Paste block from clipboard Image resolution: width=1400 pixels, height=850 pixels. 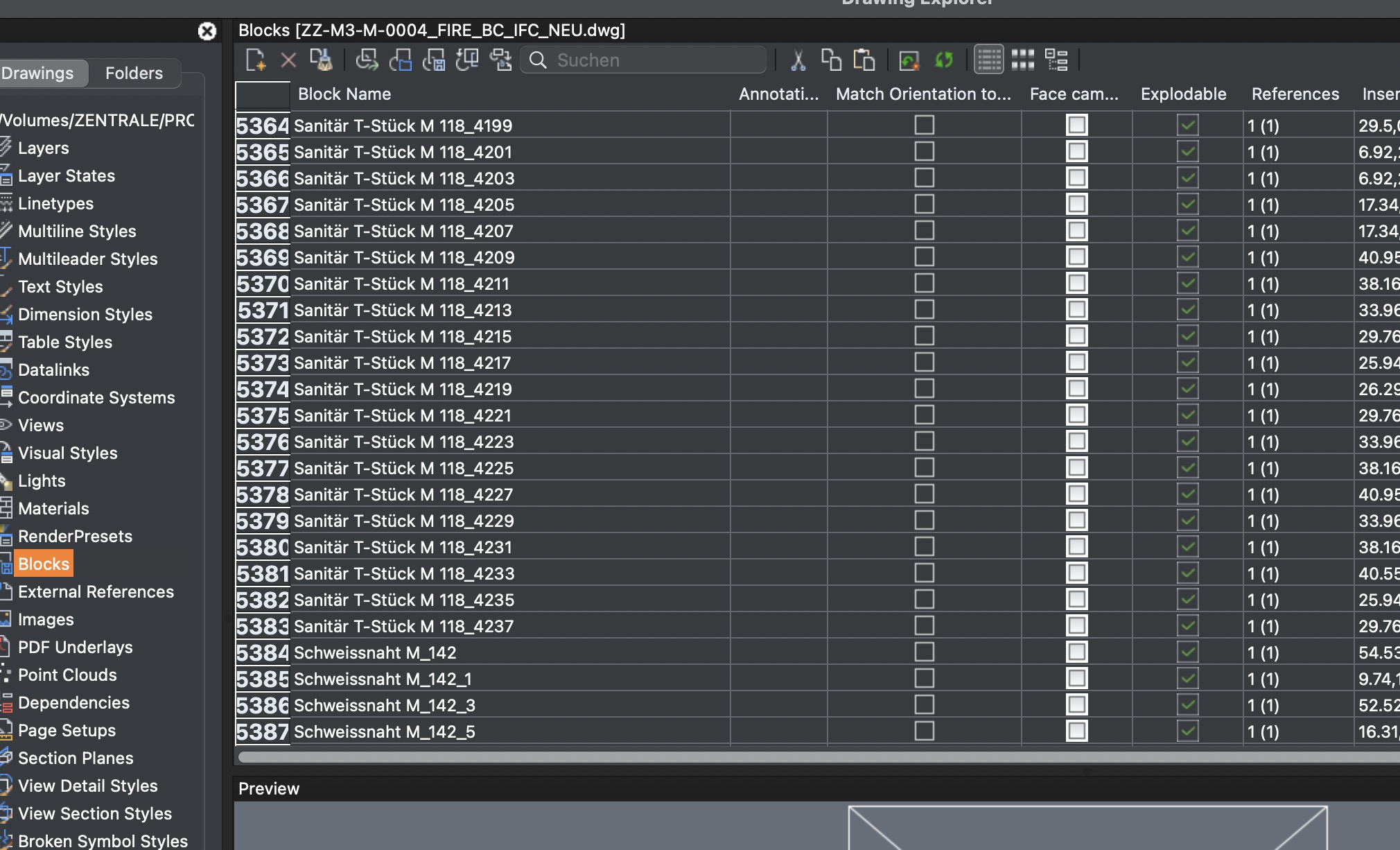pyautogui.click(x=864, y=60)
